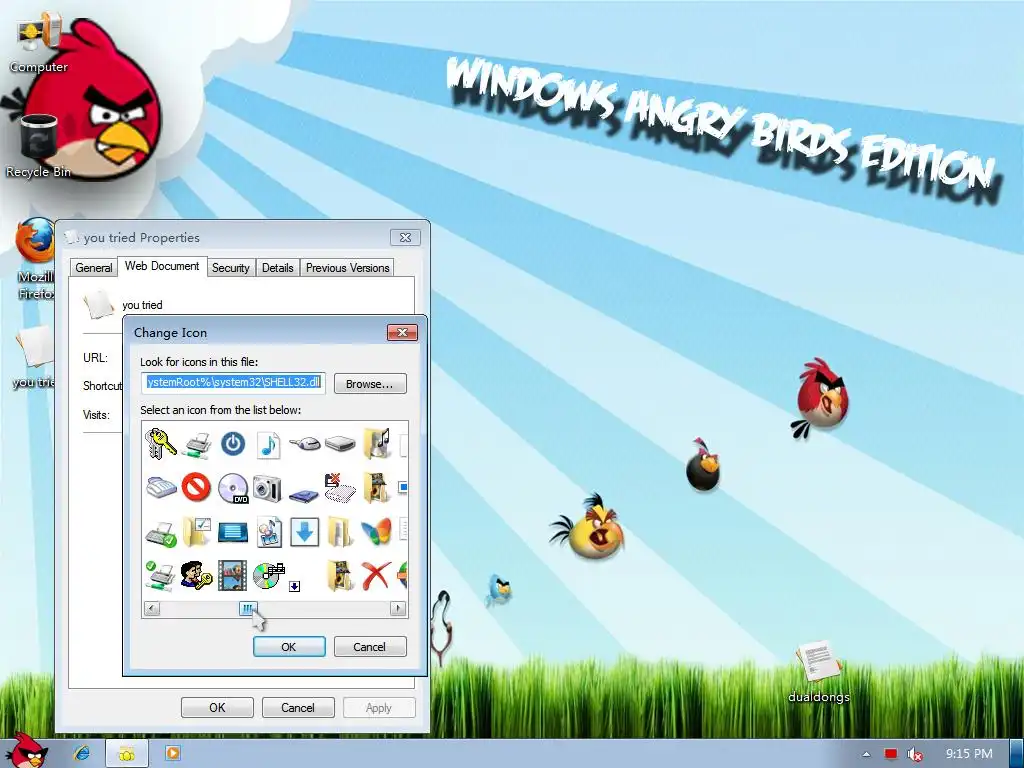This screenshot has height=768, width=1024.
Task: Select the gold and silver keys icon
Action: (x=161, y=443)
